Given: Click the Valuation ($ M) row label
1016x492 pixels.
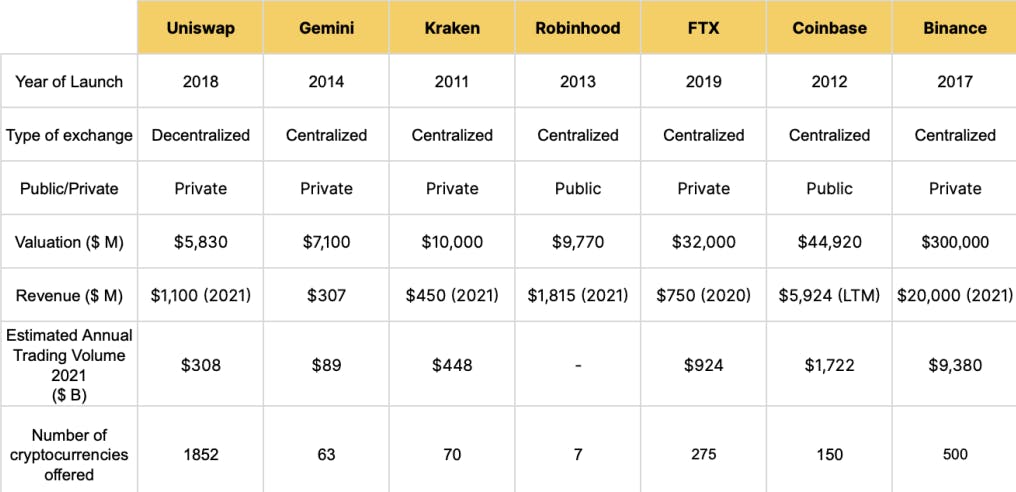Looking at the screenshot, I should [x=69, y=242].
